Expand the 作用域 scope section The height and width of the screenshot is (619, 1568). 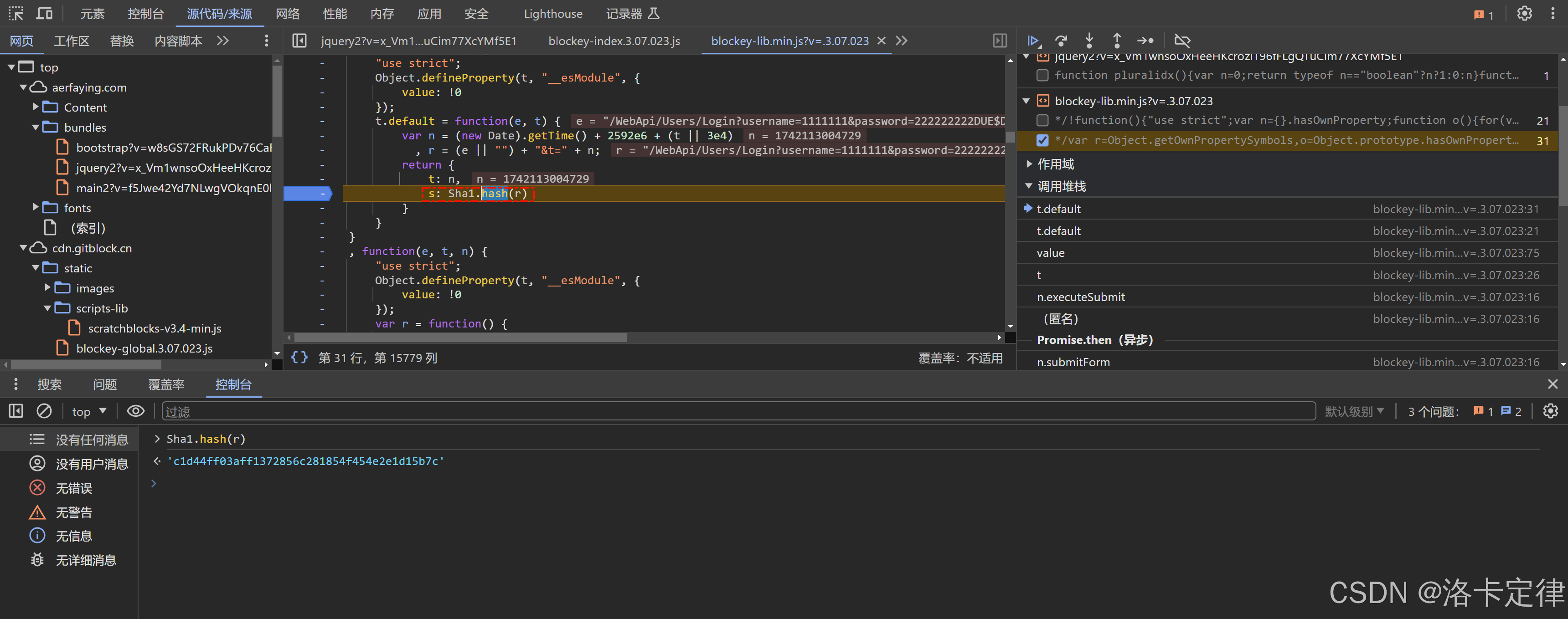coord(1055,164)
